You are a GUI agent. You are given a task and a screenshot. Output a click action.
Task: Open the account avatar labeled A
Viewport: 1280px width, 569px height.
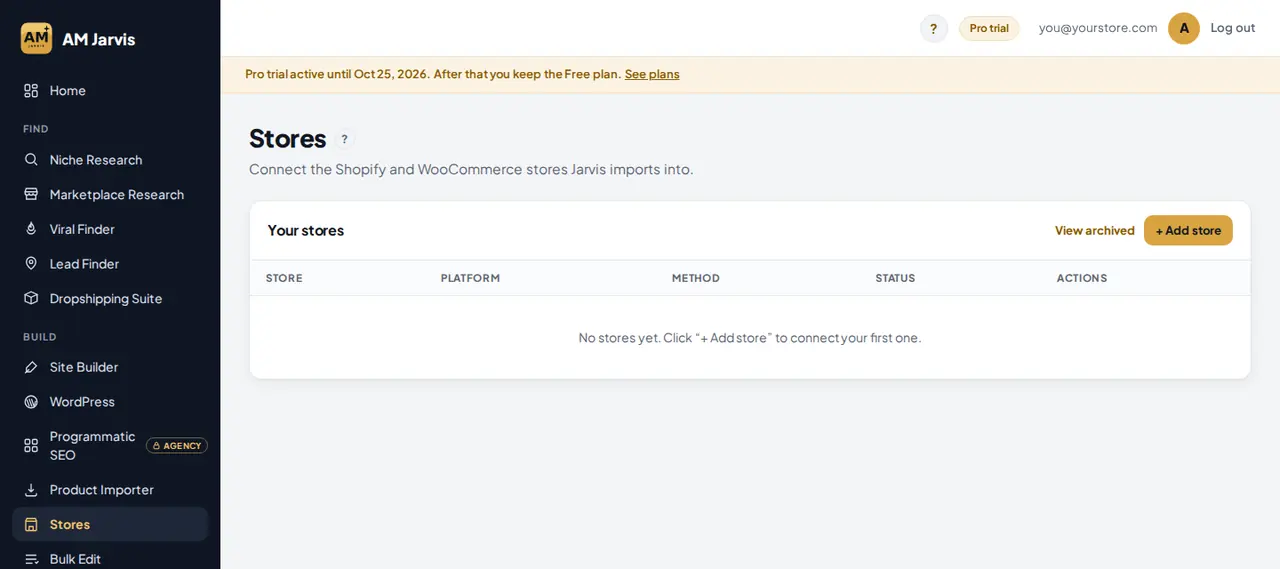click(1184, 28)
